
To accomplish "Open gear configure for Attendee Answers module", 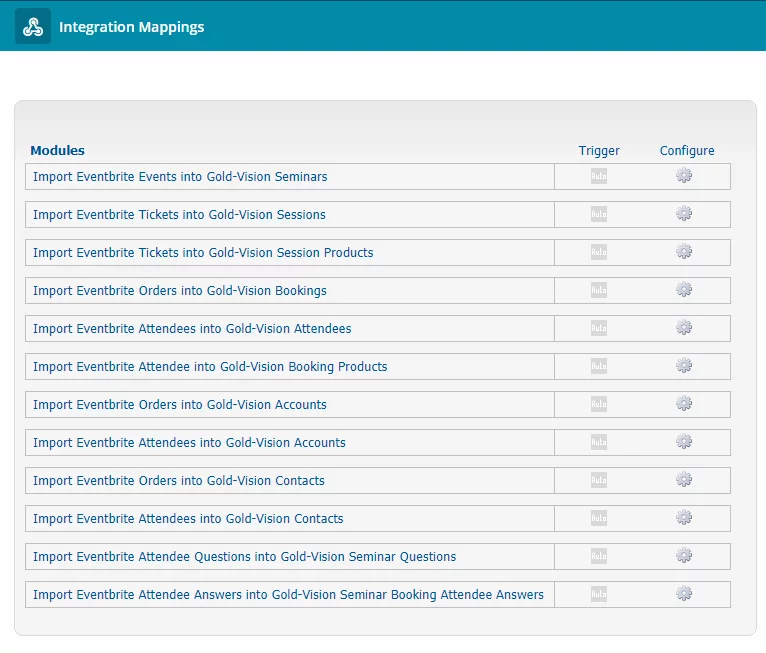I will (x=684, y=593).
